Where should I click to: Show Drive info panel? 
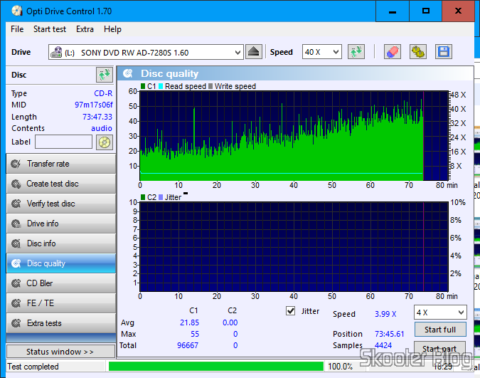point(61,224)
